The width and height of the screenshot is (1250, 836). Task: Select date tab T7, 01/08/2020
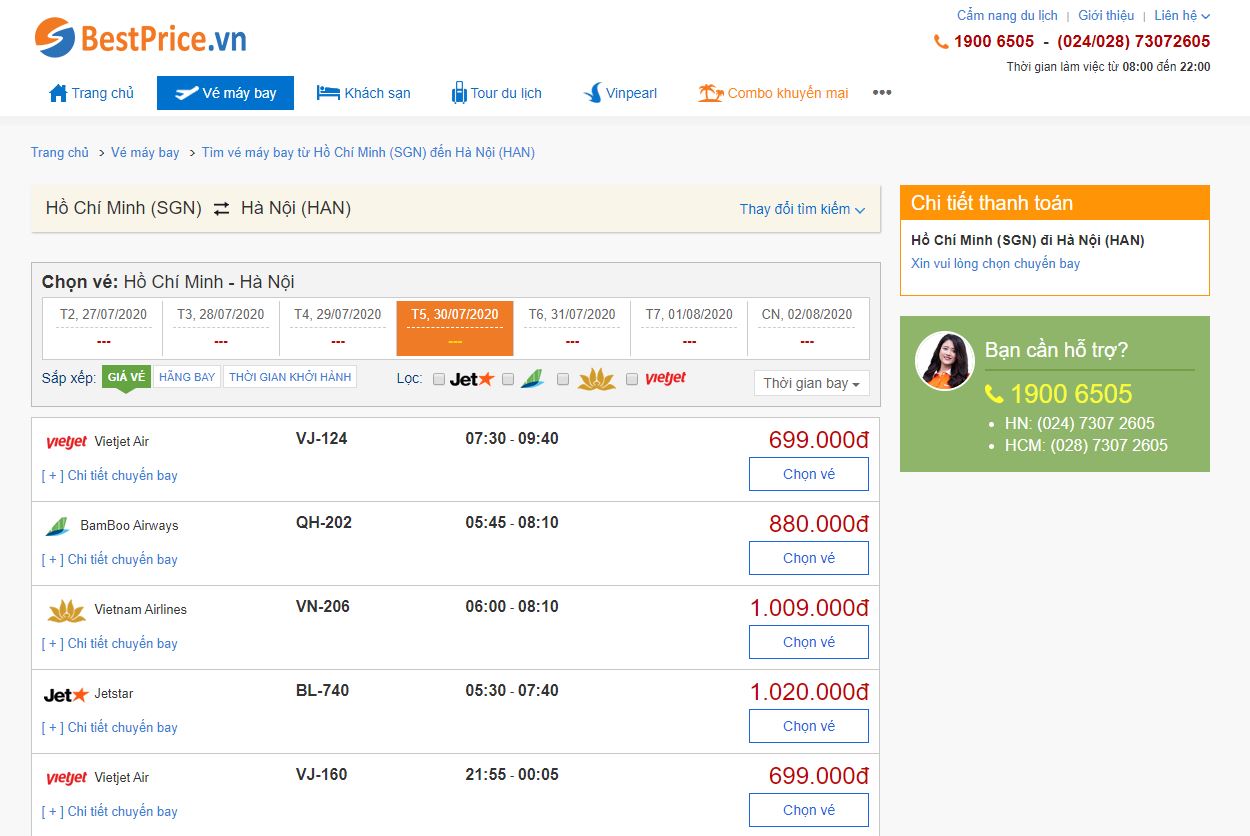pos(689,327)
